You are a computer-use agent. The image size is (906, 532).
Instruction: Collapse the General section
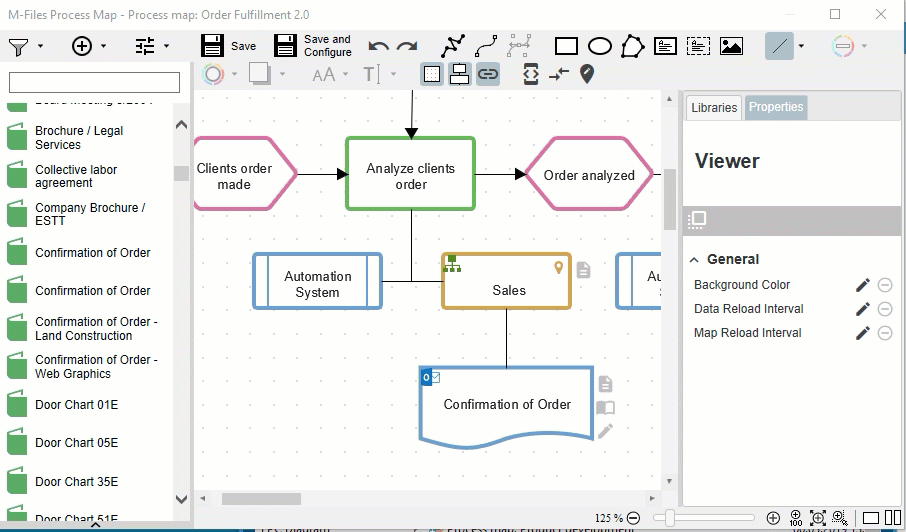(x=694, y=260)
